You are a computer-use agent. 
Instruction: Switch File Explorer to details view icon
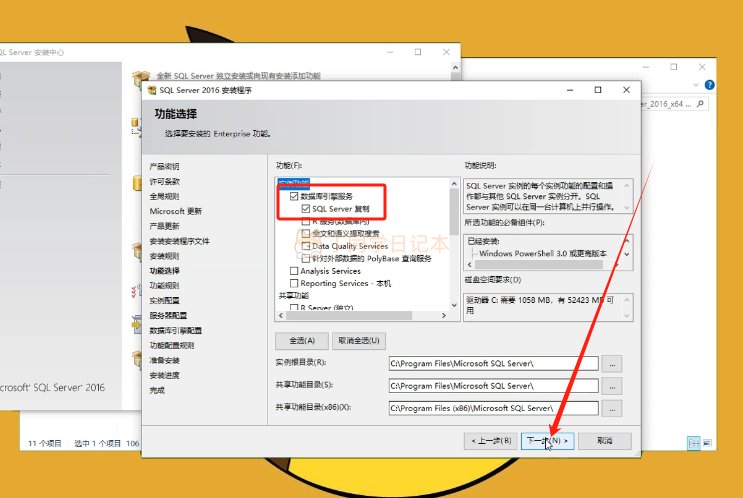(693, 443)
